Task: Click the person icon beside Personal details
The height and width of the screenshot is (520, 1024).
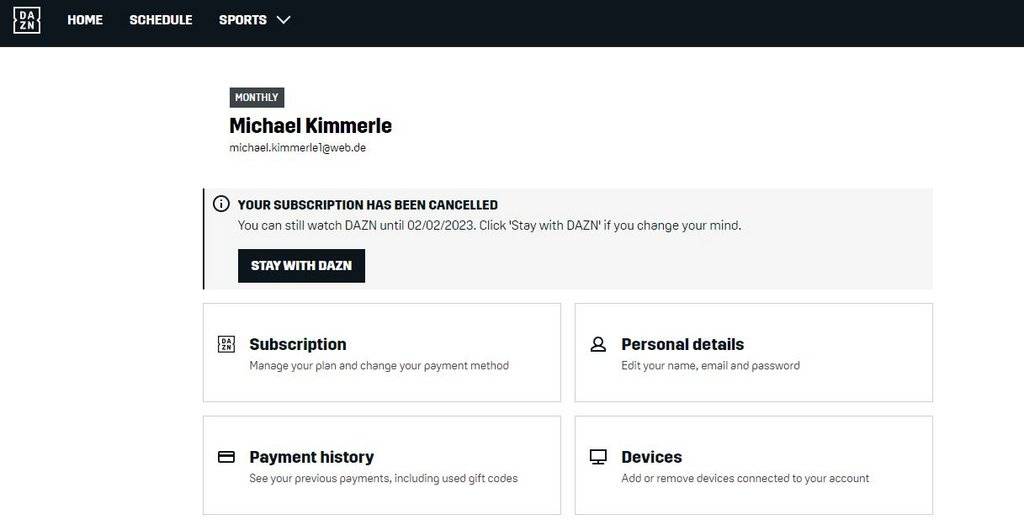Action: tap(598, 344)
